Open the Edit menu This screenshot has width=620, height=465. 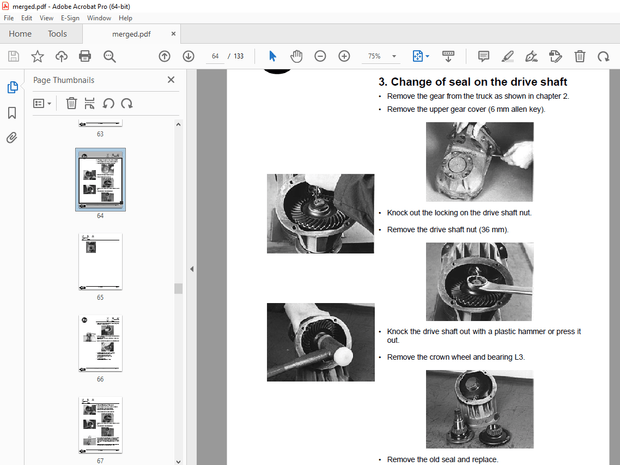tap(26, 18)
